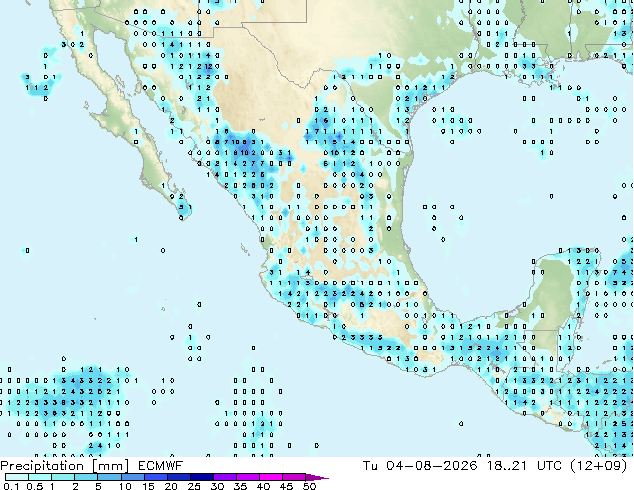Click the 'Precipitation' title text
The height and width of the screenshot is (490, 634).
click(x=42, y=466)
